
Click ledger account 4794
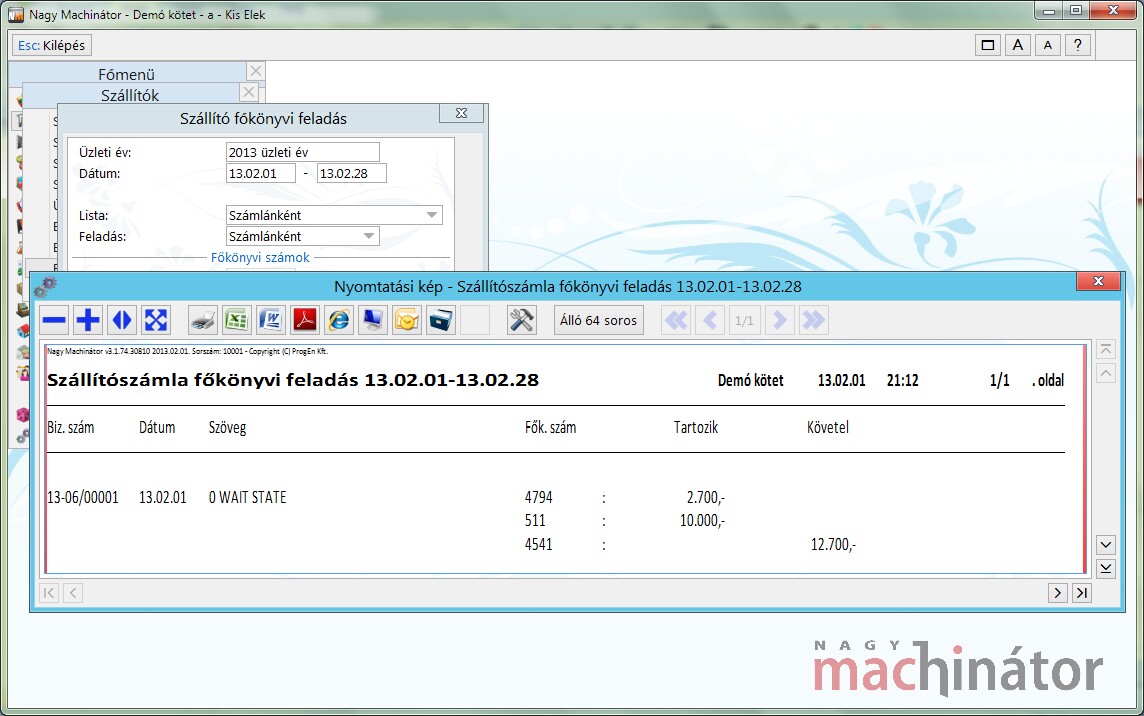click(538, 498)
